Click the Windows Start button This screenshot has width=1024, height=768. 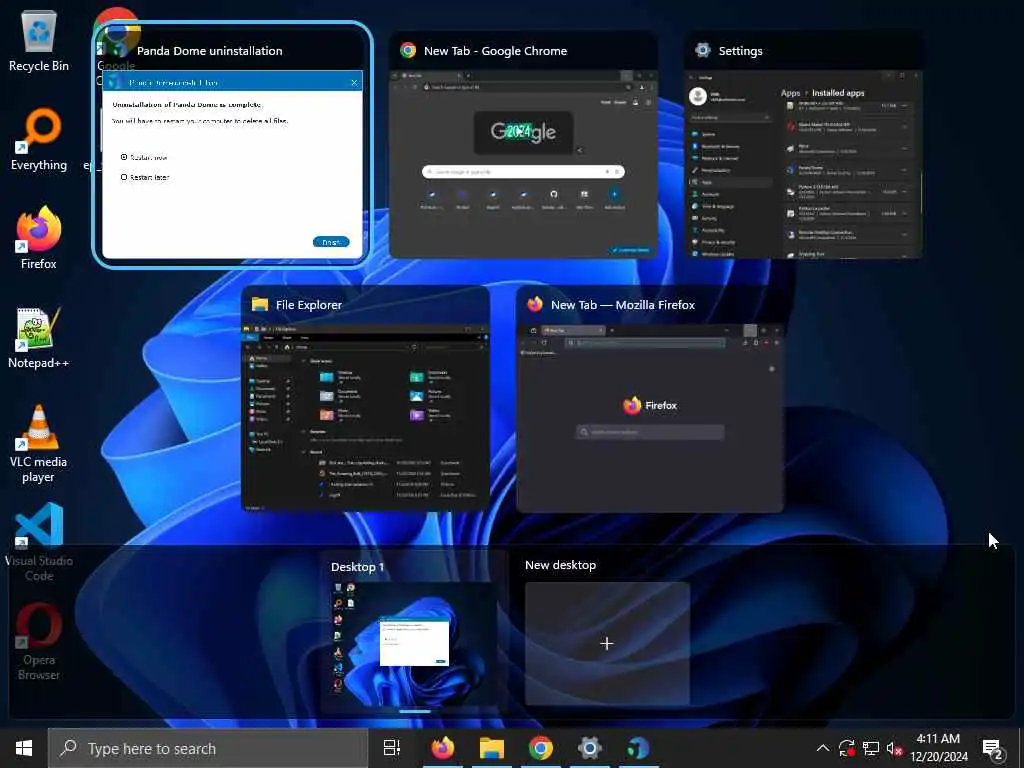pos(24,748)
